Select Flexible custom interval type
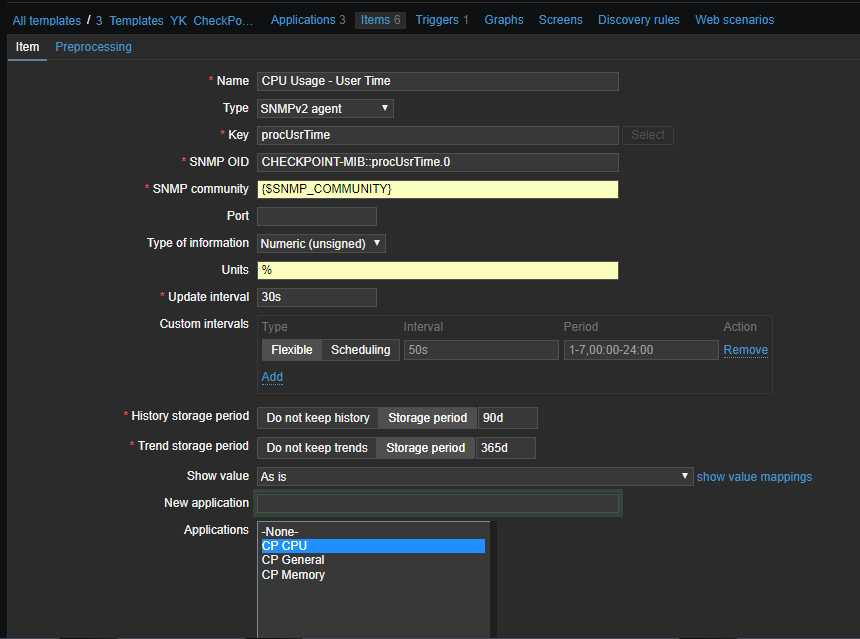 click(x=292, y=350)
